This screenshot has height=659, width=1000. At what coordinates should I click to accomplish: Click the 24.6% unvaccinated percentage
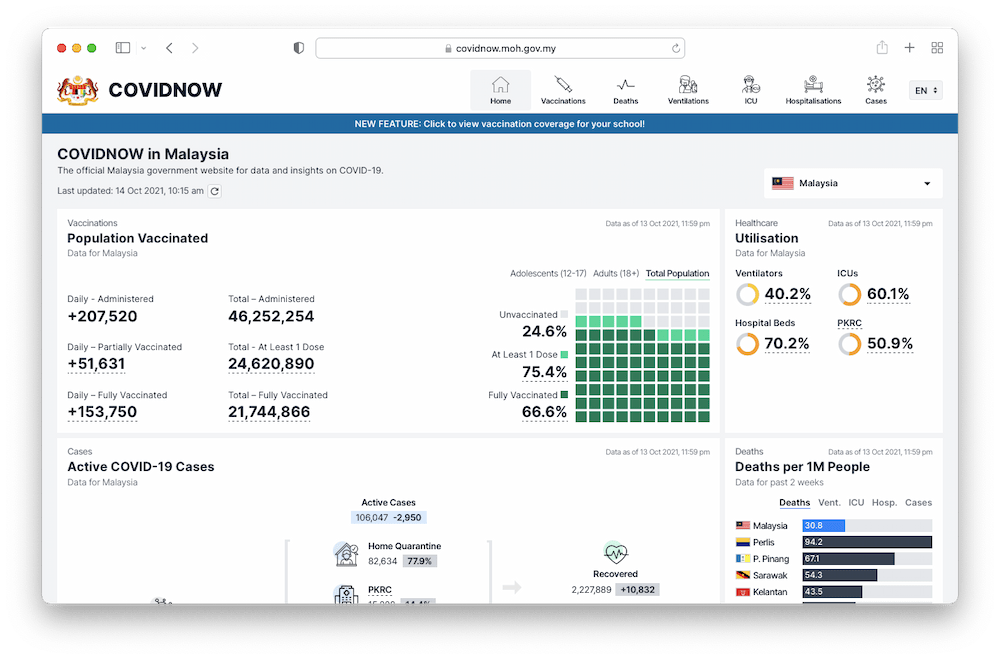click(544, 332)
